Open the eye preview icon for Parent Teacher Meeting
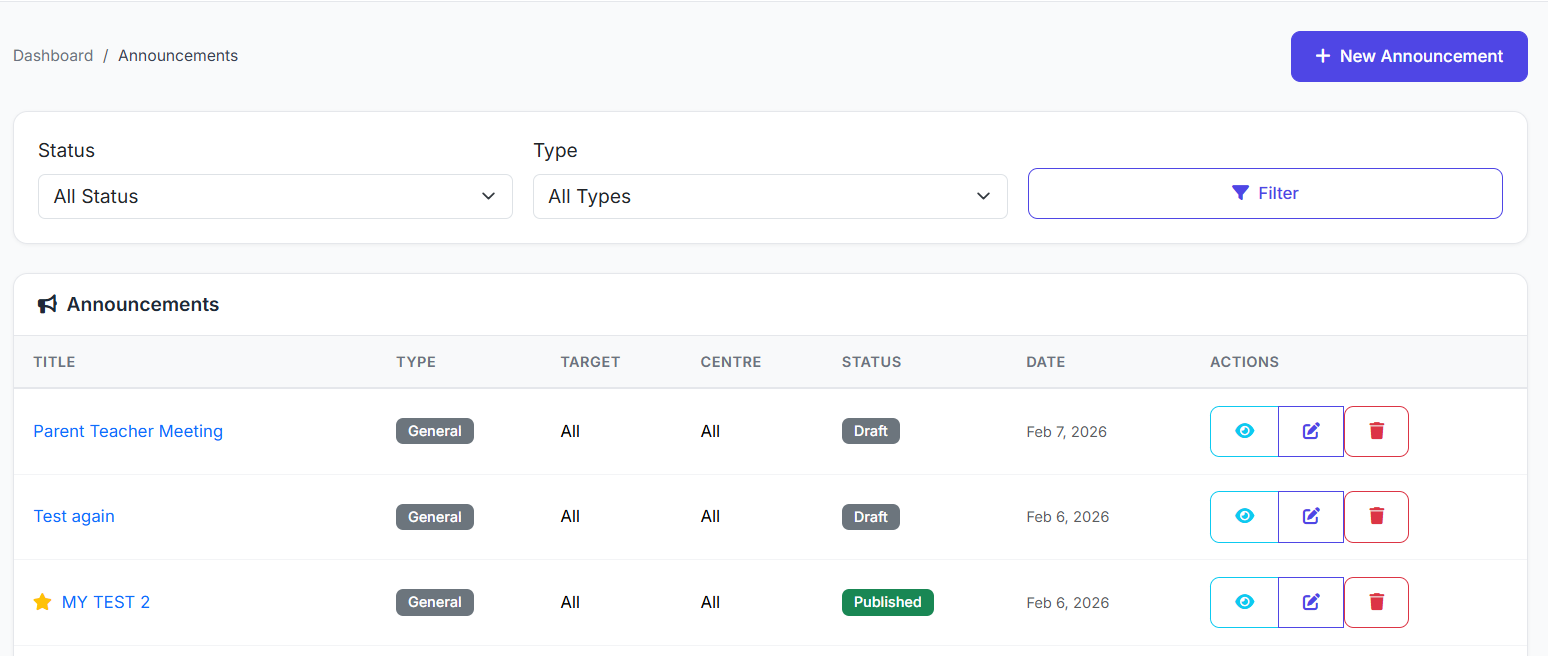Screen dimensions: 1548x656 pyautogui.click(x=1243, y=430)
